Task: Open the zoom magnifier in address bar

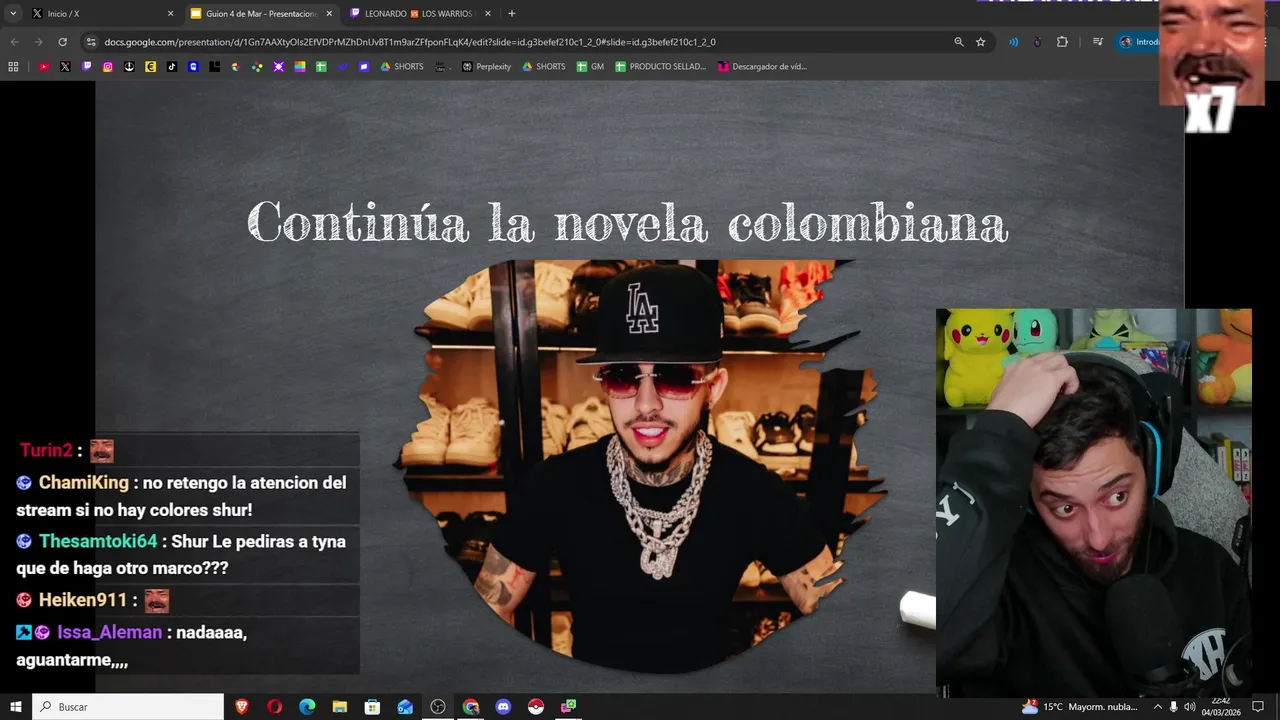Action: 959,42
